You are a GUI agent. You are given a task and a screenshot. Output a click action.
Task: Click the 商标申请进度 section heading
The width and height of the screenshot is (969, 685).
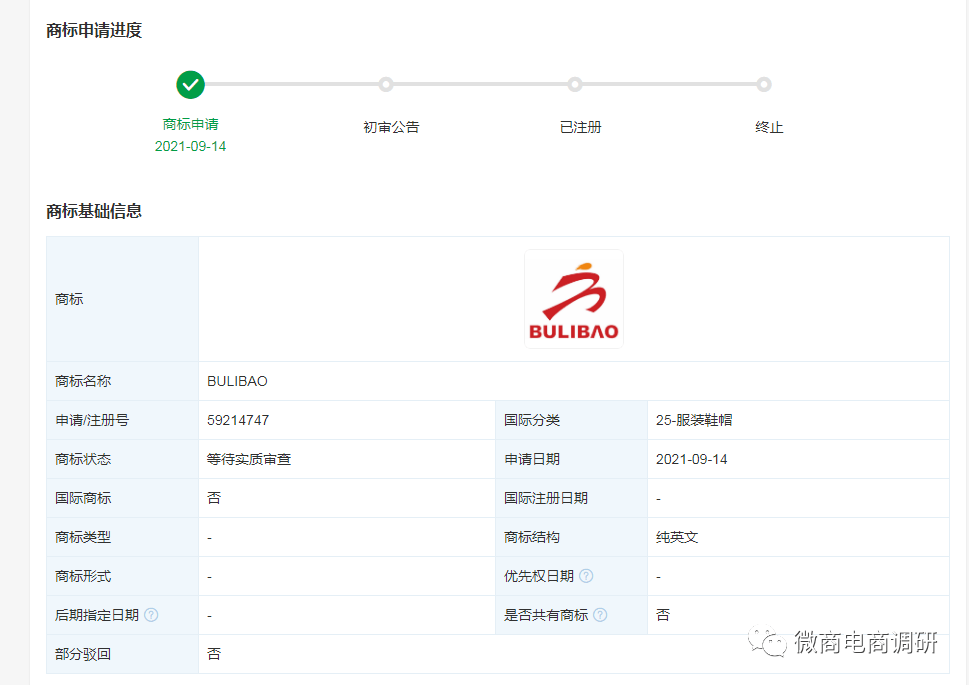tap(94, 30)
